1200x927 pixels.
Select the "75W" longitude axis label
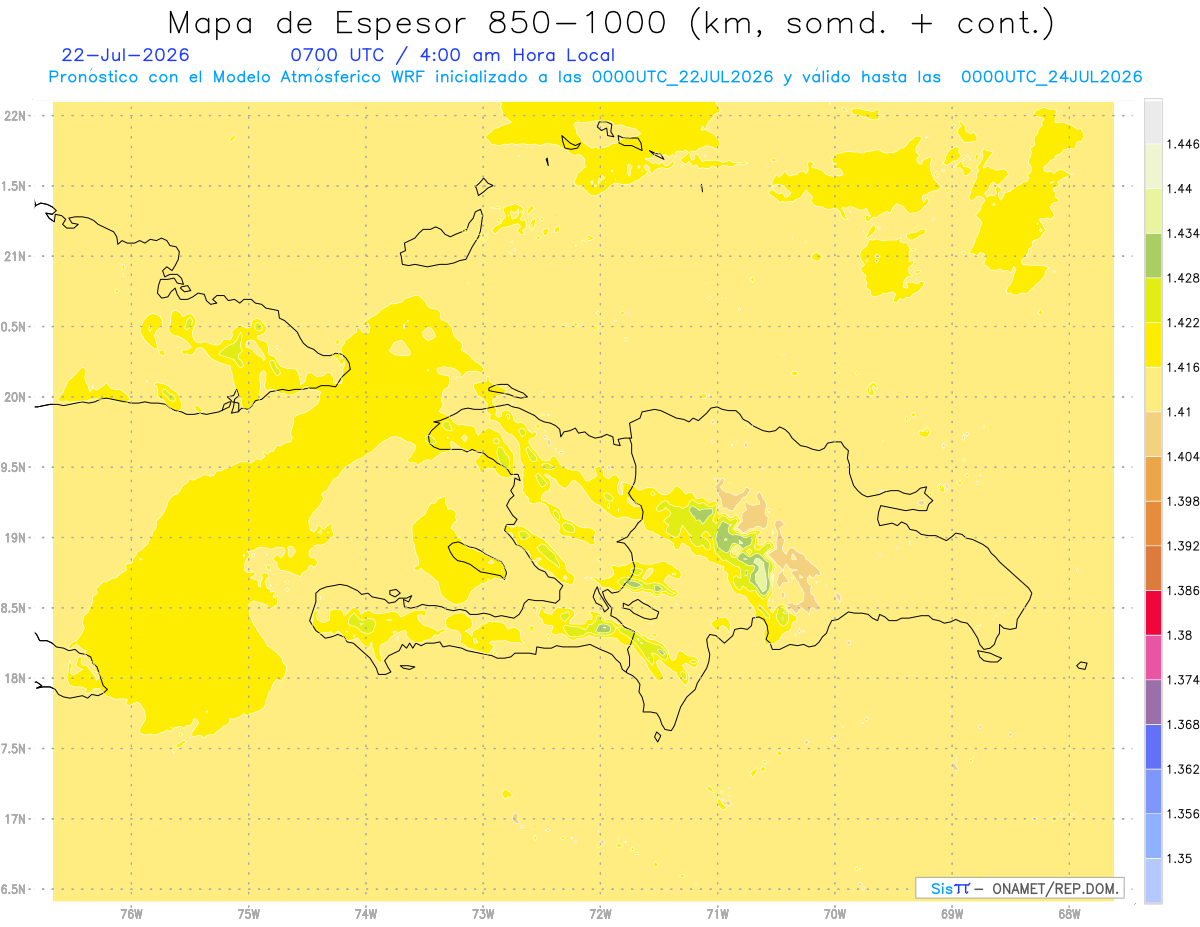pos(248,913)
